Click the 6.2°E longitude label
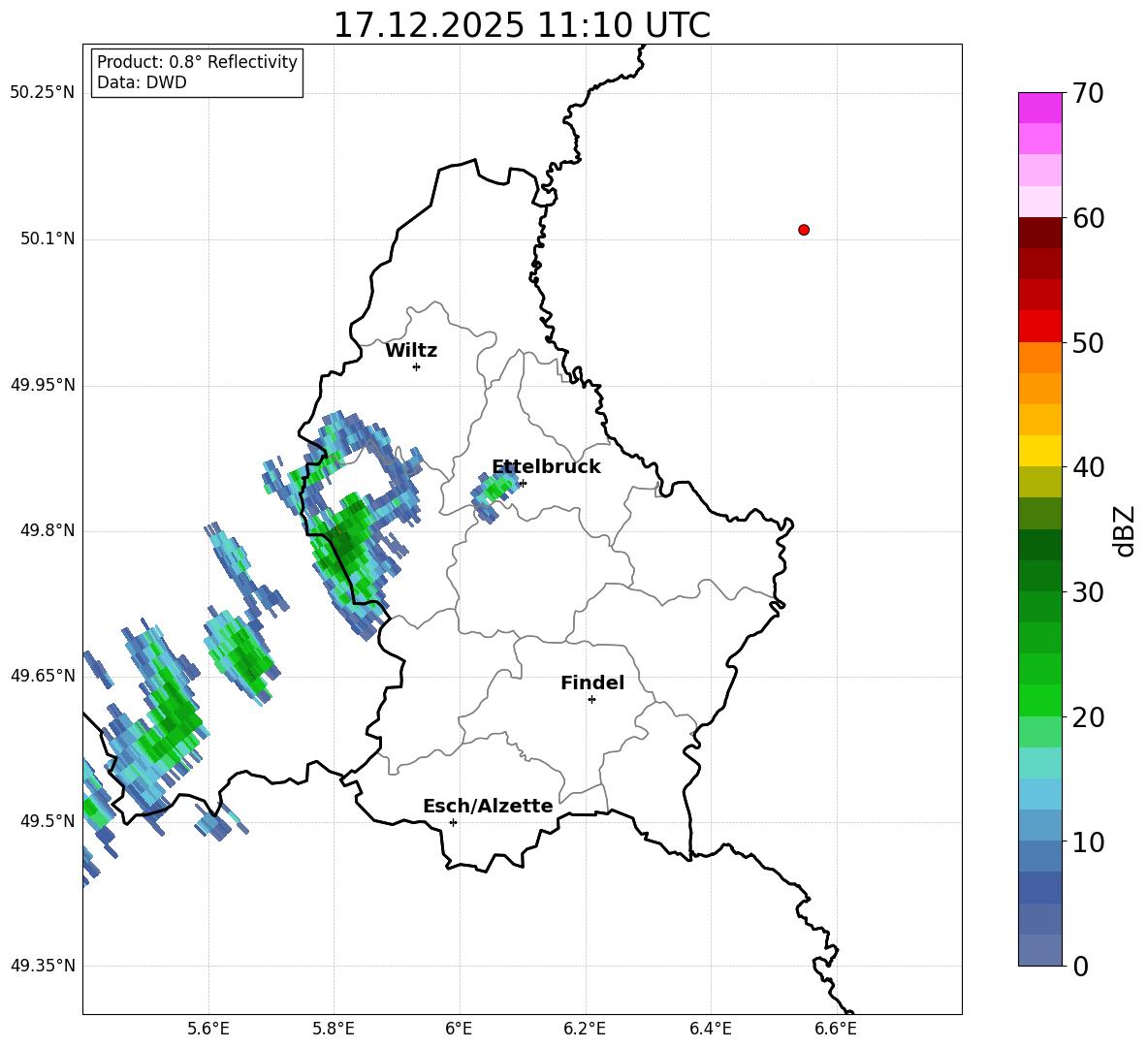Viewport: 1148px width, 1048px height. 585,1029
